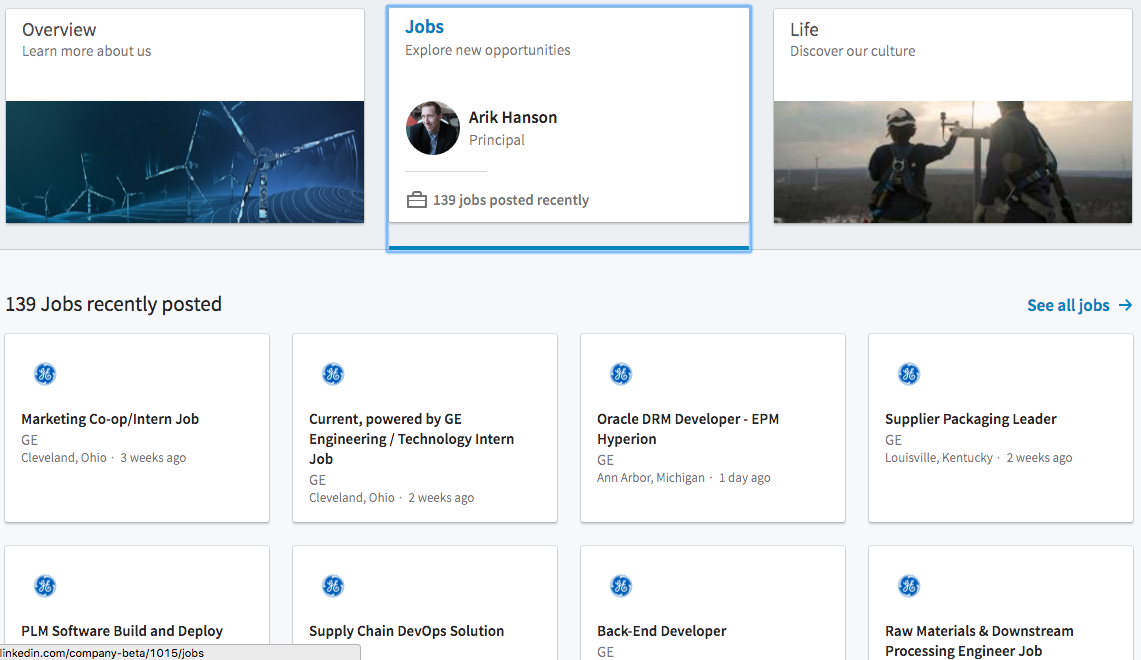
Task: Click the arrow icon next to See all jobs
Action: point(1125,305)
